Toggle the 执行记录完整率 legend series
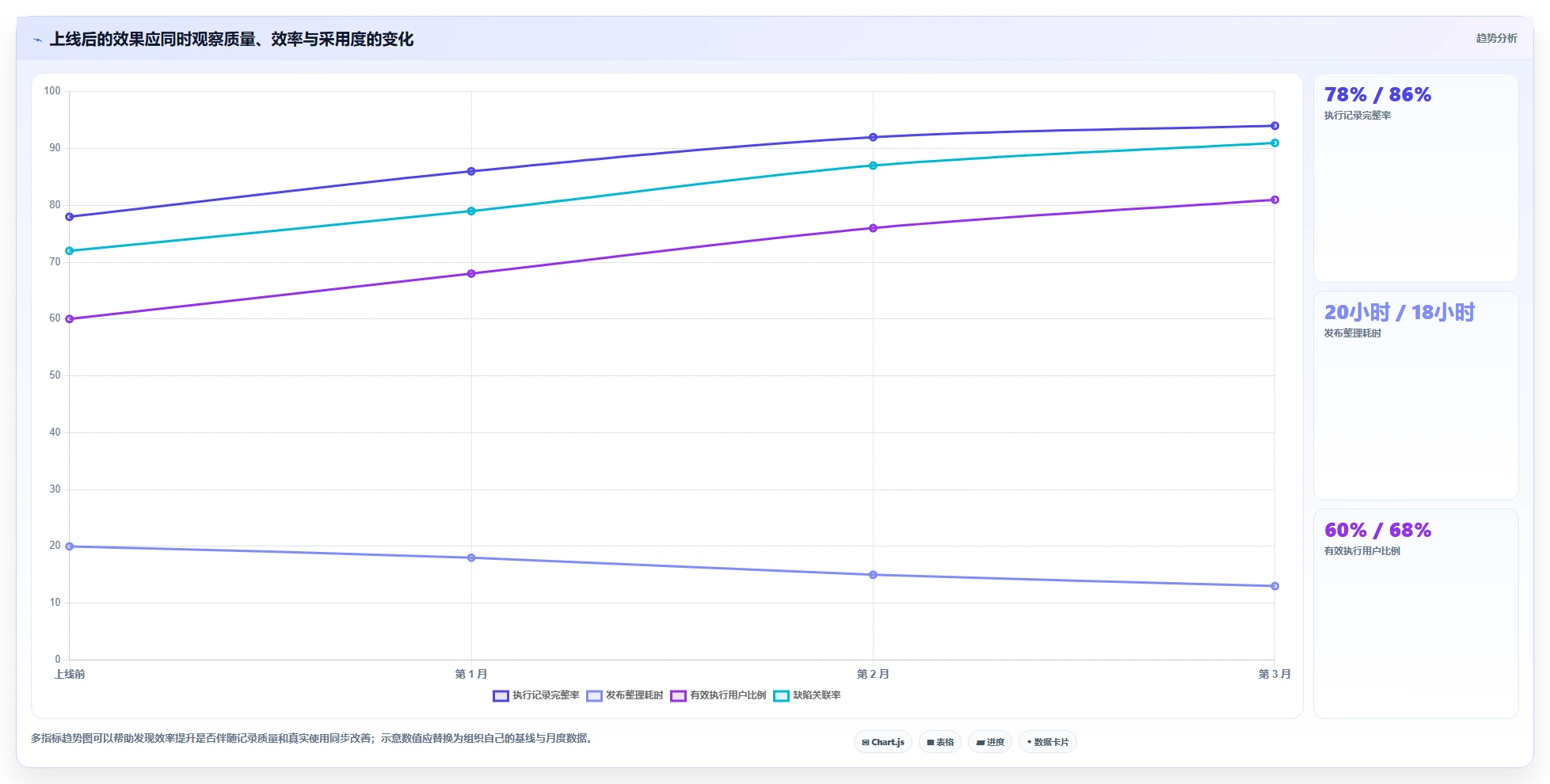 click(x=536, y=695)
